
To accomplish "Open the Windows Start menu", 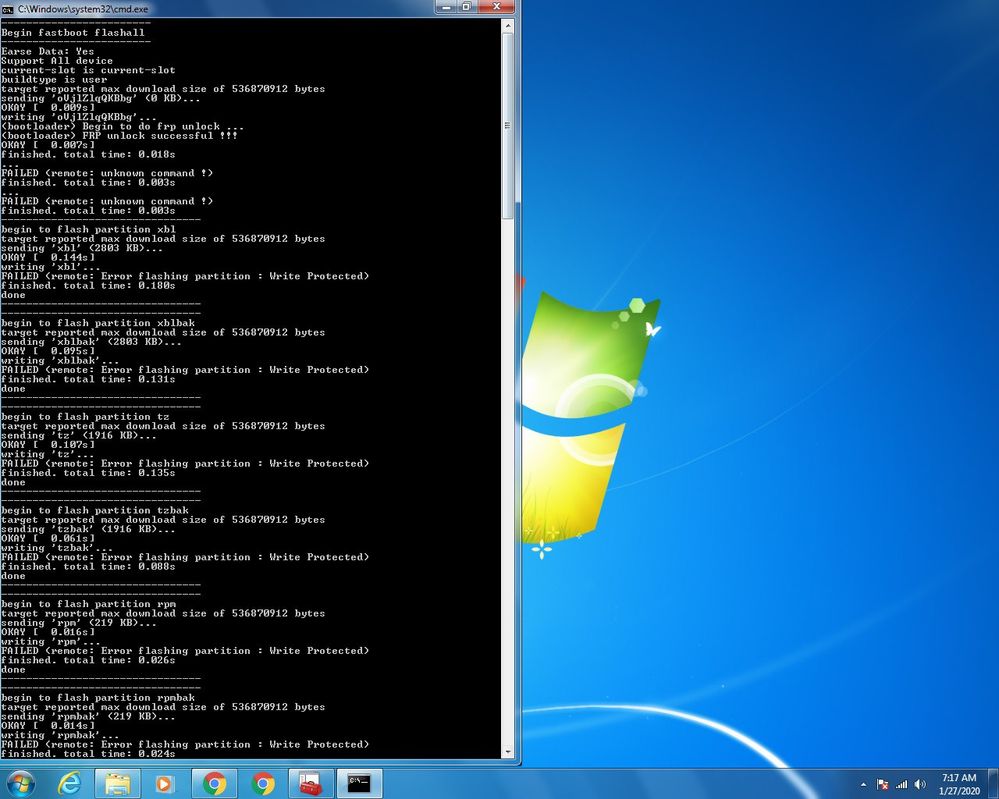I will [x=21, y=783].
